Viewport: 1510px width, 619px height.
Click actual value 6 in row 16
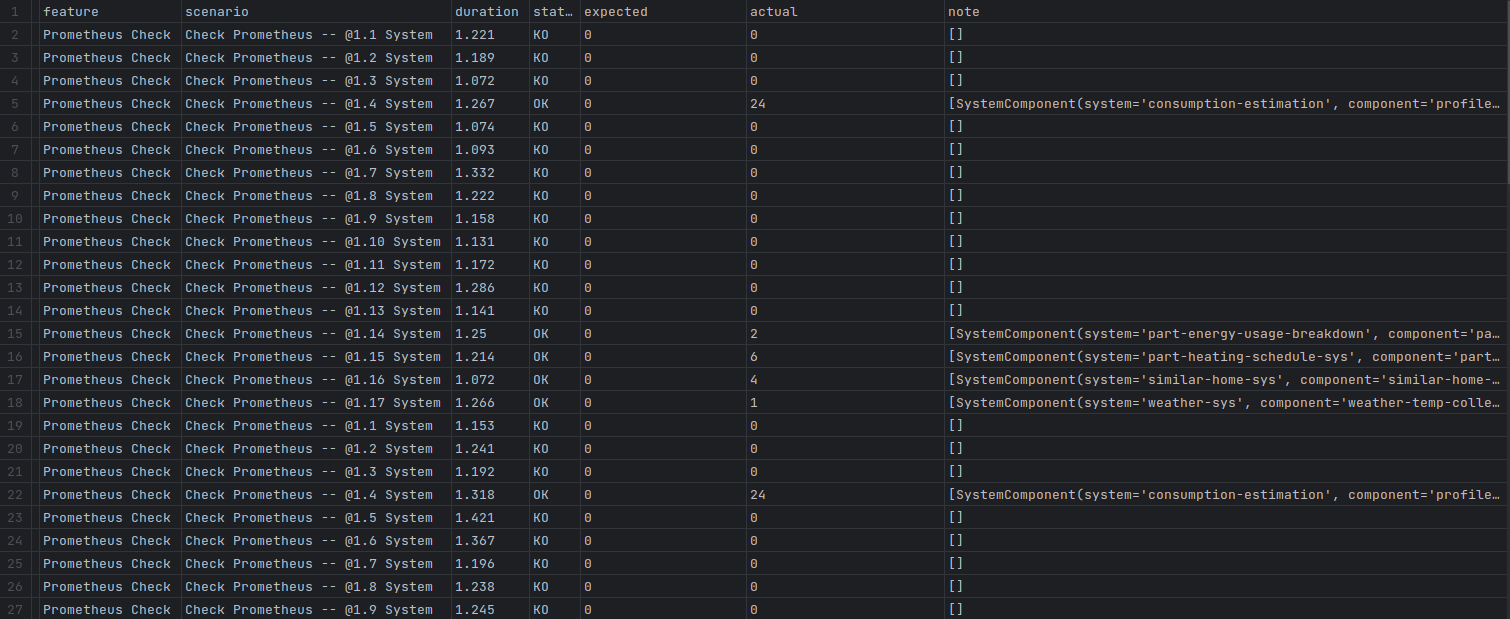[753, 357]
